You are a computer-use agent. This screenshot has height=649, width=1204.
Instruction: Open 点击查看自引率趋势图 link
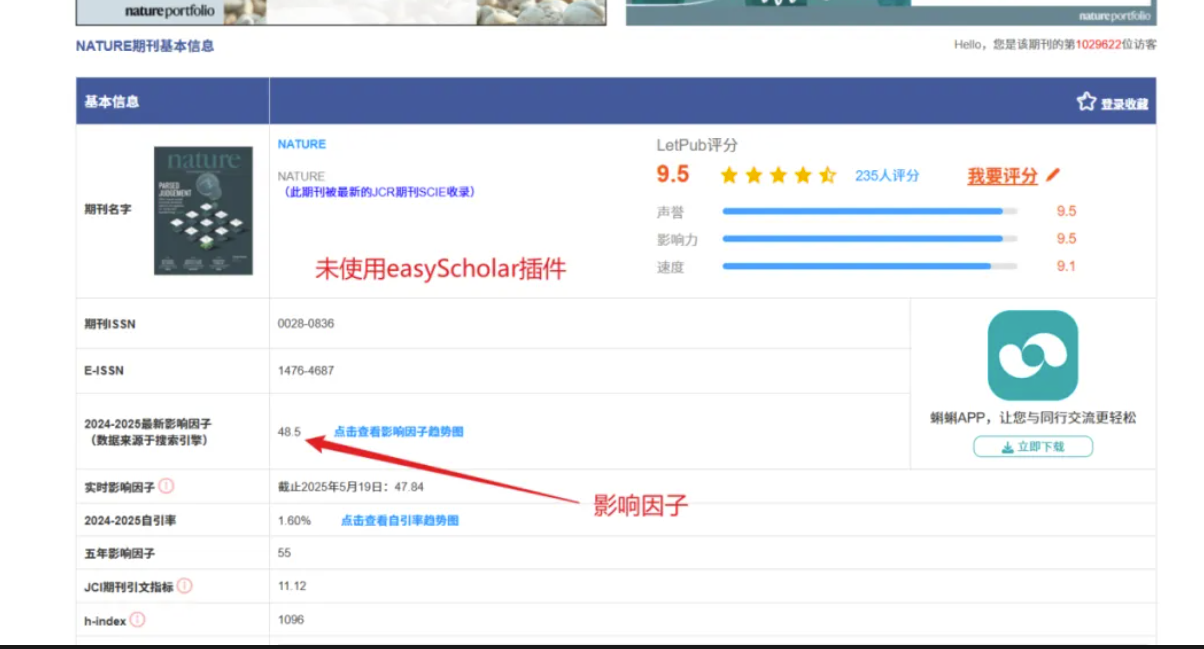pyautogui.click(x=400, y=521)
